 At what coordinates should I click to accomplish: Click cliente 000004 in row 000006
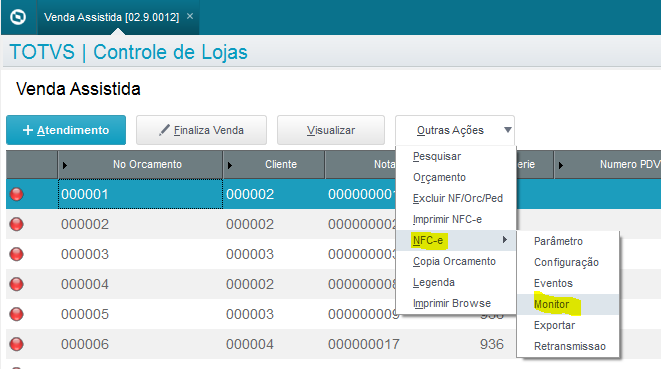pos(250,344)
